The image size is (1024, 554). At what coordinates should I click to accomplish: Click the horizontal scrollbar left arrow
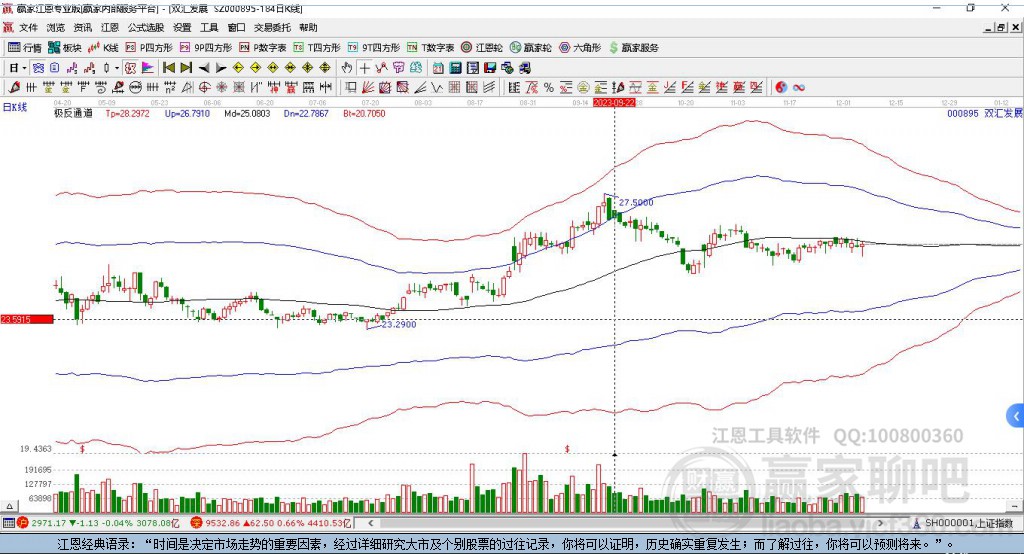(370, 523)
